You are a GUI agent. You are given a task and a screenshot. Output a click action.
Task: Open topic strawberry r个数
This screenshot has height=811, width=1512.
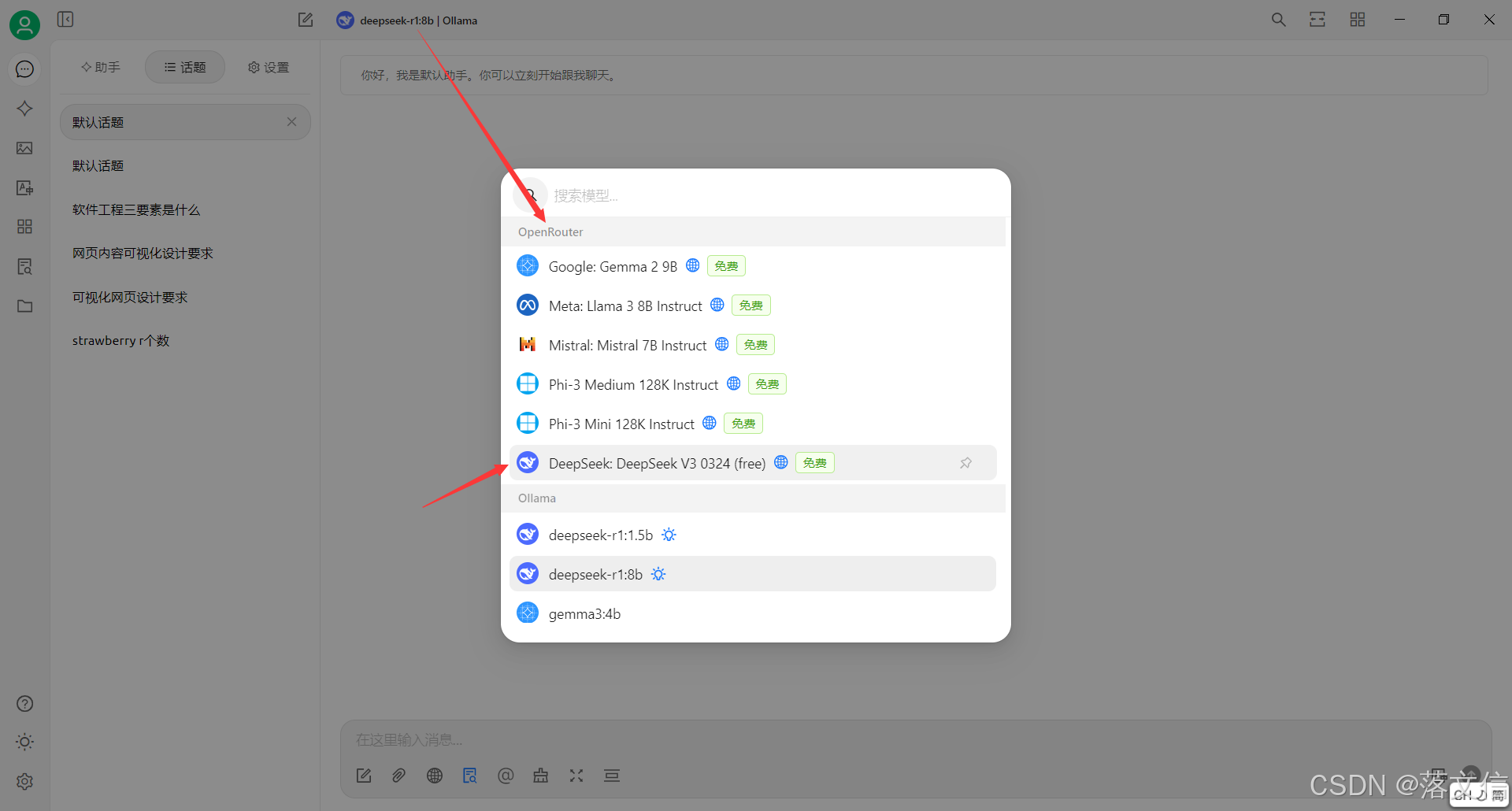coord(185,341)
